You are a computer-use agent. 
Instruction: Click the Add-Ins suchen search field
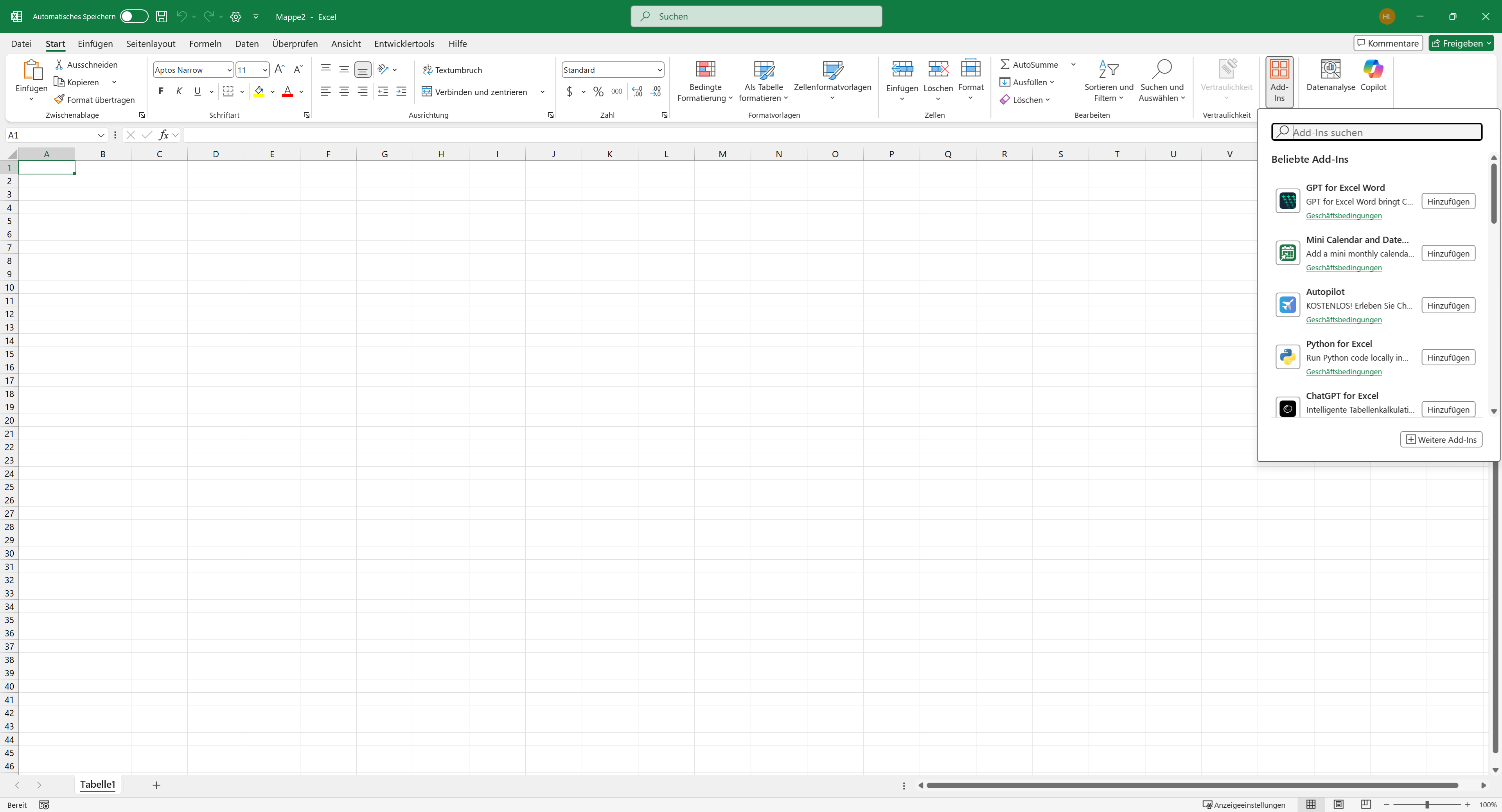(x=1385, y=132)
